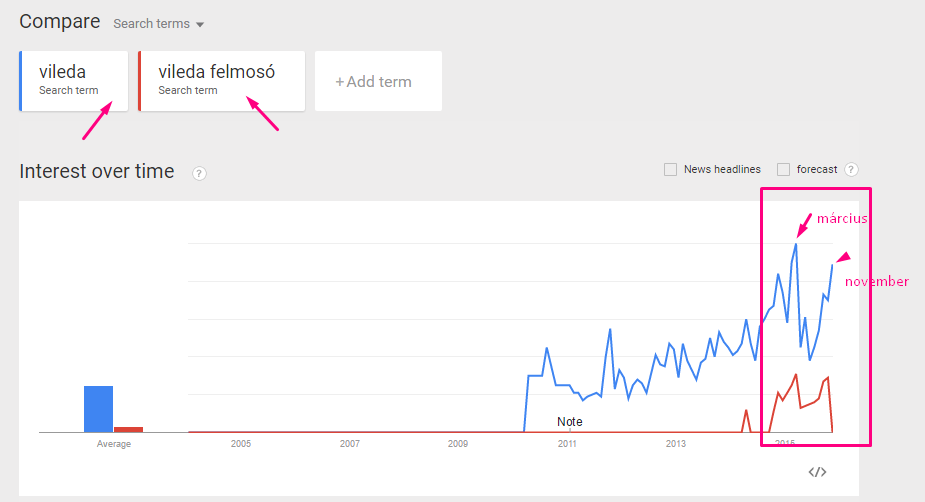The width and height of the screenshot is (925, 502).
Task: Click the 2005 label on time axis
Action: click(241, 444)
